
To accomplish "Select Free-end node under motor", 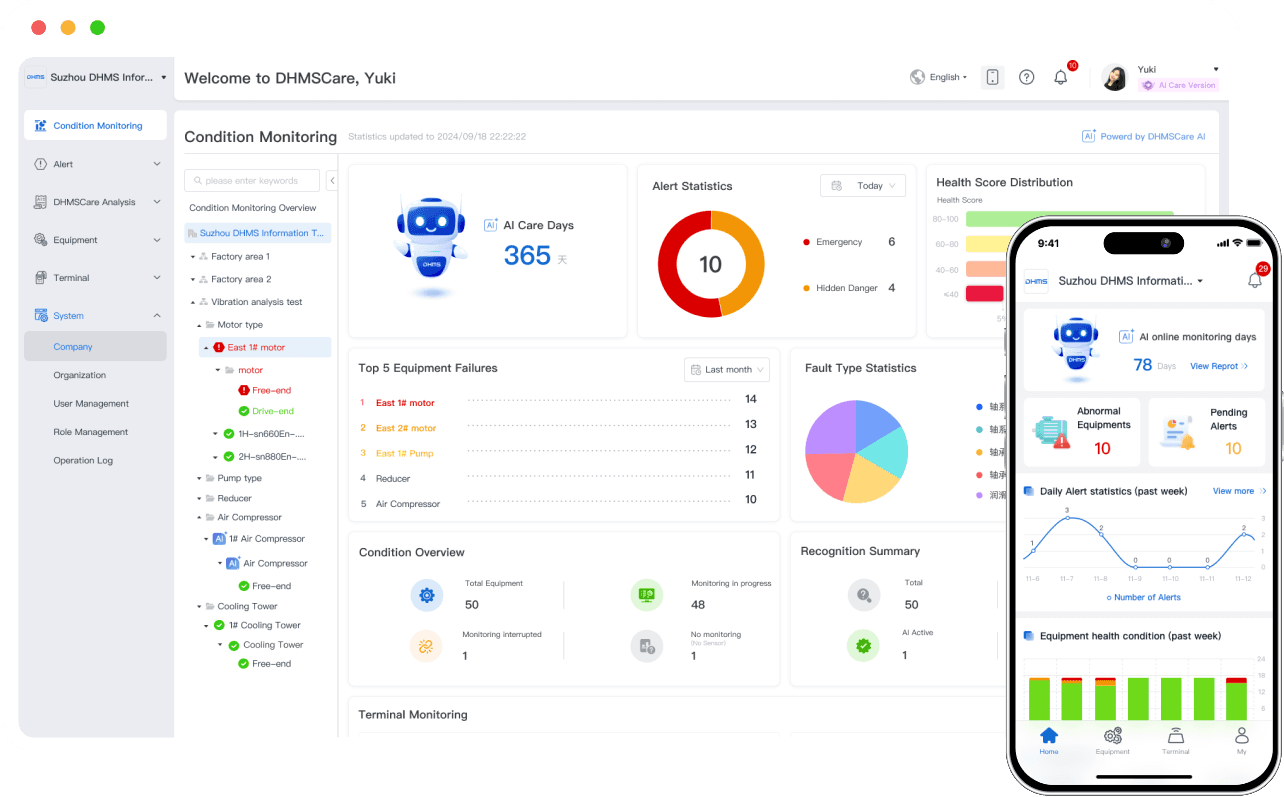I will 264,390.
